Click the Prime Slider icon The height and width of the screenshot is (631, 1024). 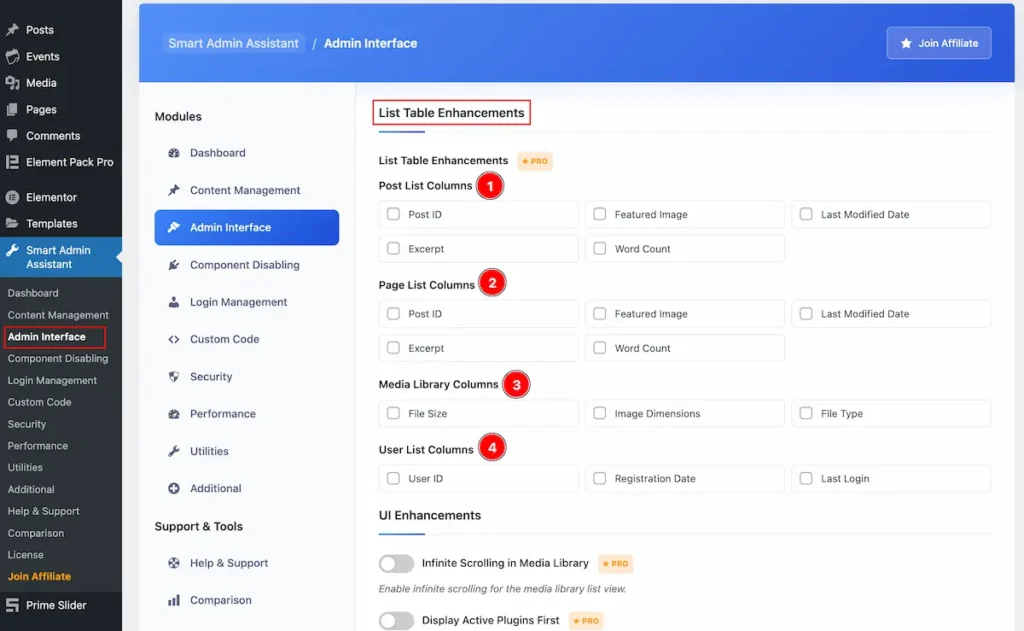[x=12, y=606]
